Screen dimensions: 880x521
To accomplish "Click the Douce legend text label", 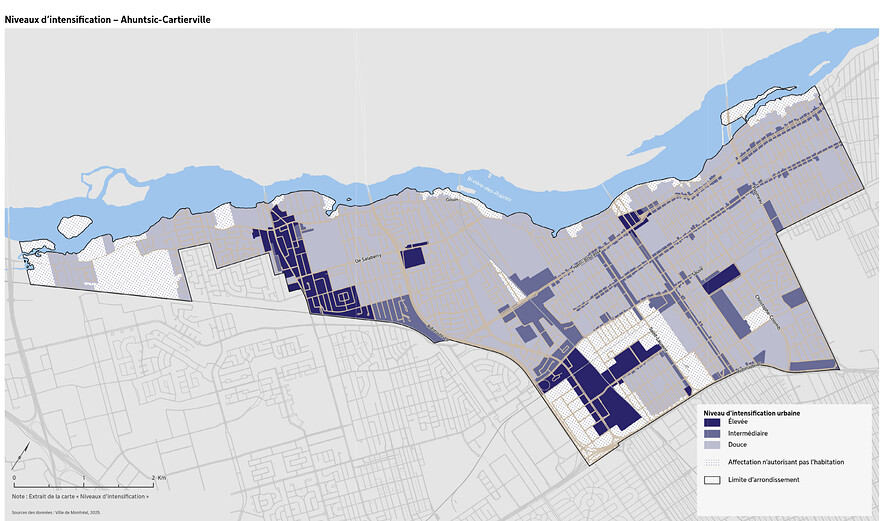I will [738, 445].
